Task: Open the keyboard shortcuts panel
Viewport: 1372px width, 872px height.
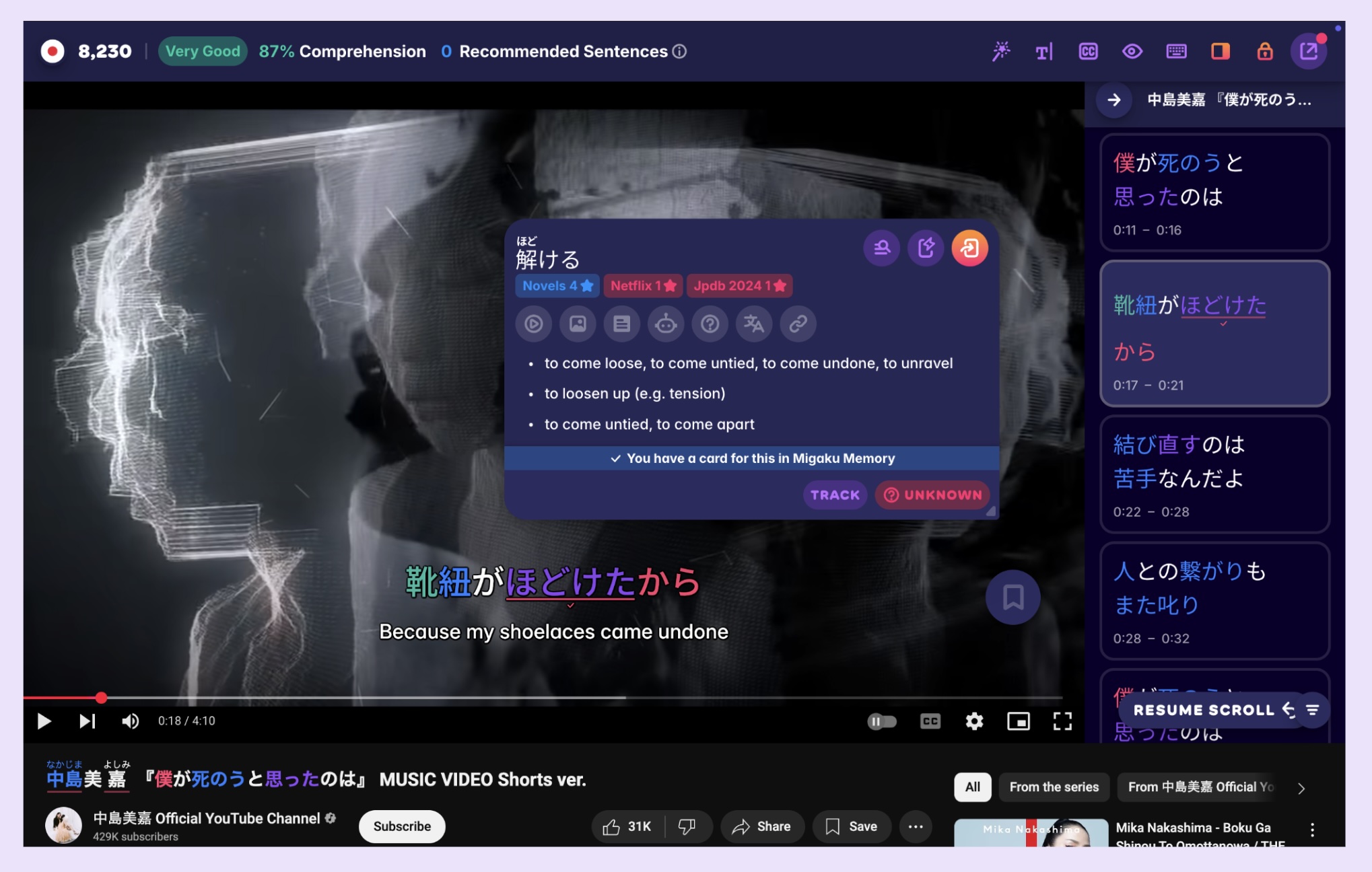Action: click(1176, 51)
